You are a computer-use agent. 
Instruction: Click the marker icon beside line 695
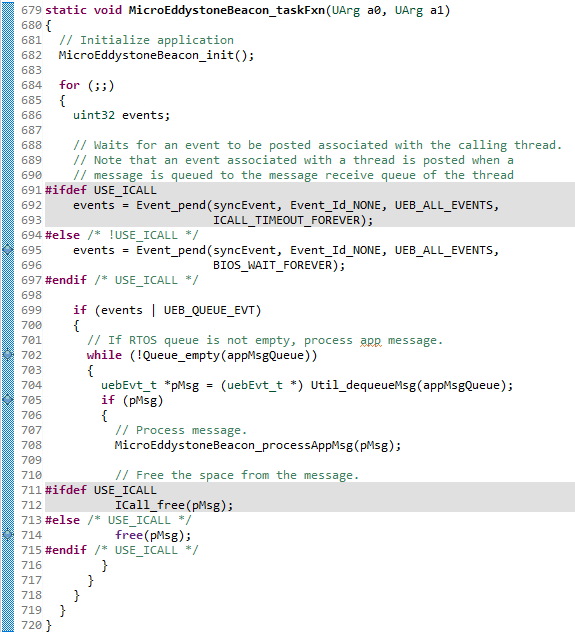coord(8,250)
